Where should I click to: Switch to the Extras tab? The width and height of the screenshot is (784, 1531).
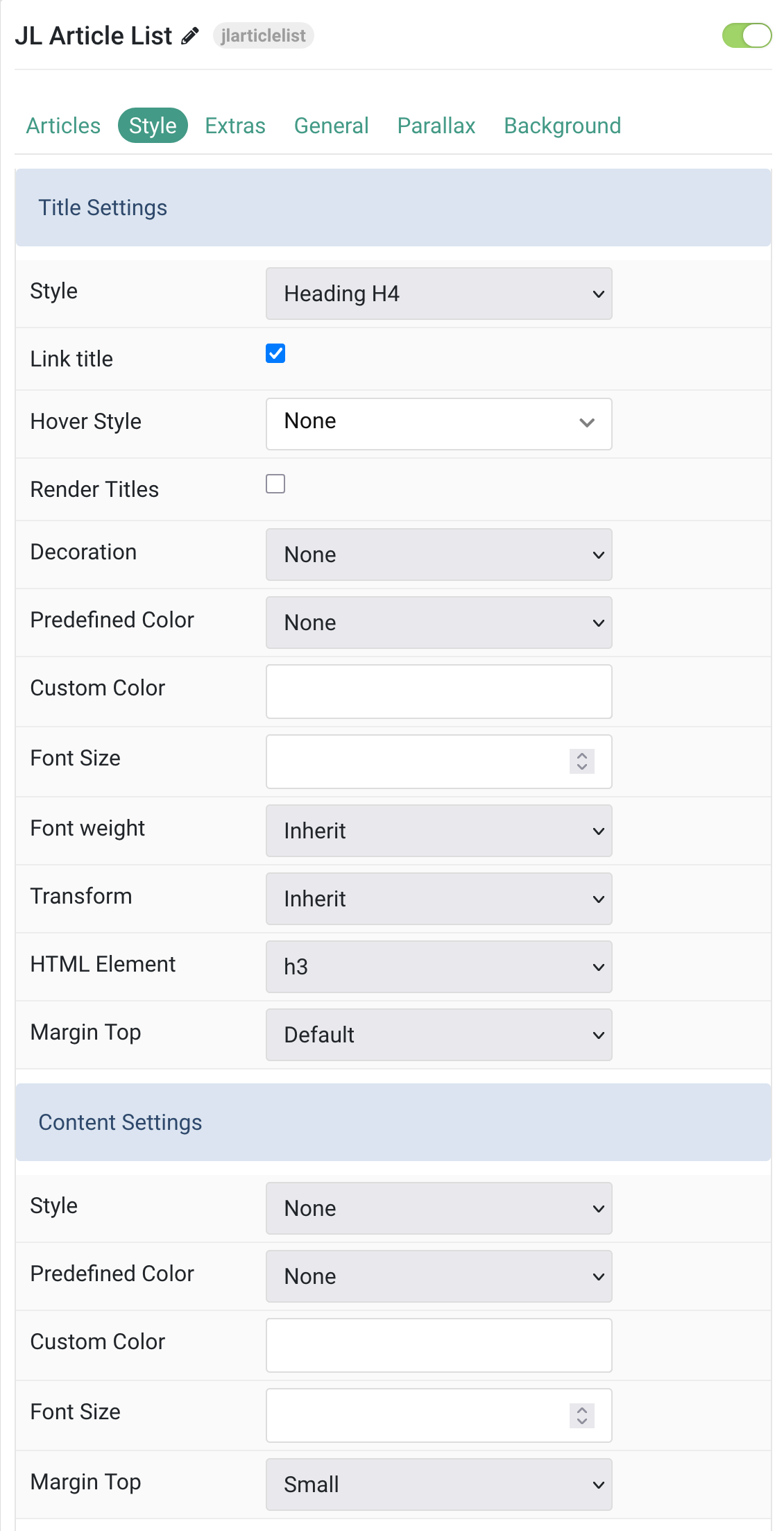coord(235,126)
